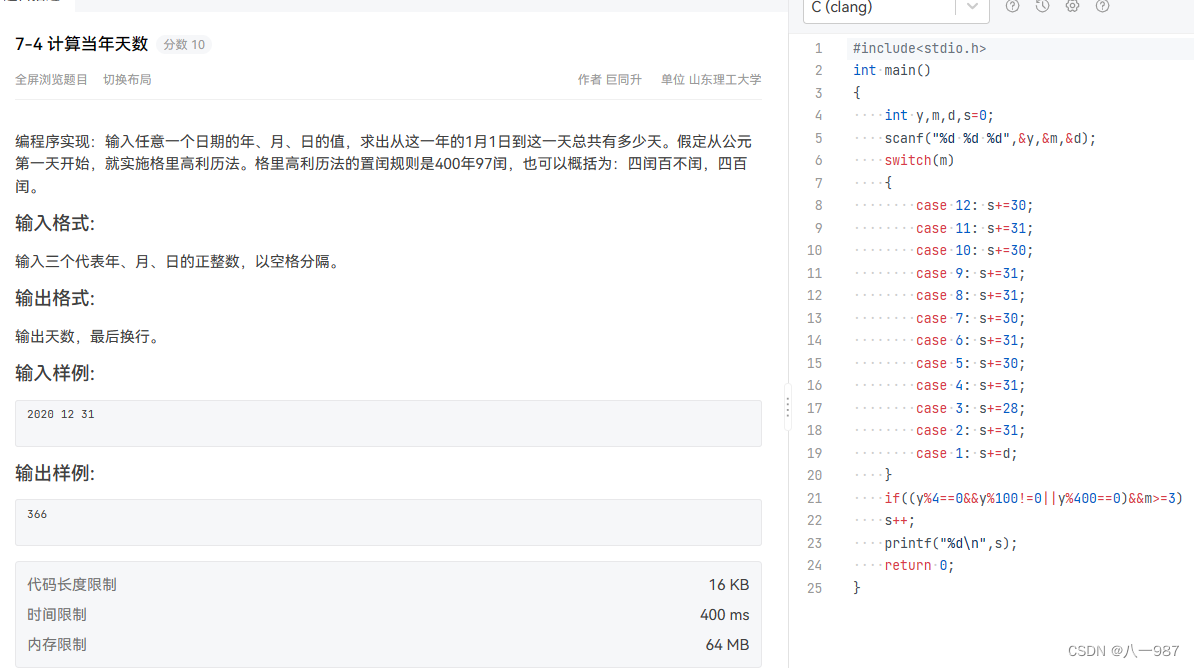Expand the compiler choice combo box
The image size is (1194, 668).
click(895, 8)
